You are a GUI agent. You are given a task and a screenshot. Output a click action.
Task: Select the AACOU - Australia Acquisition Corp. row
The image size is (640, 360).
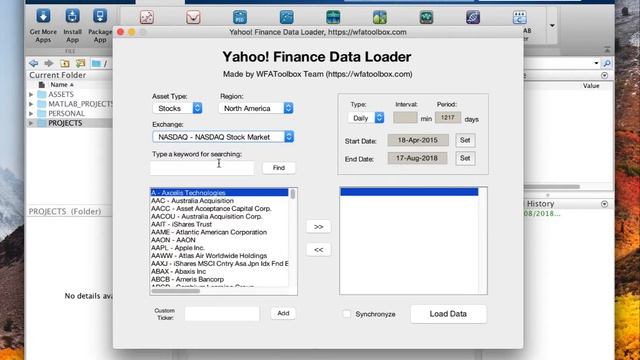pos(220,216)
